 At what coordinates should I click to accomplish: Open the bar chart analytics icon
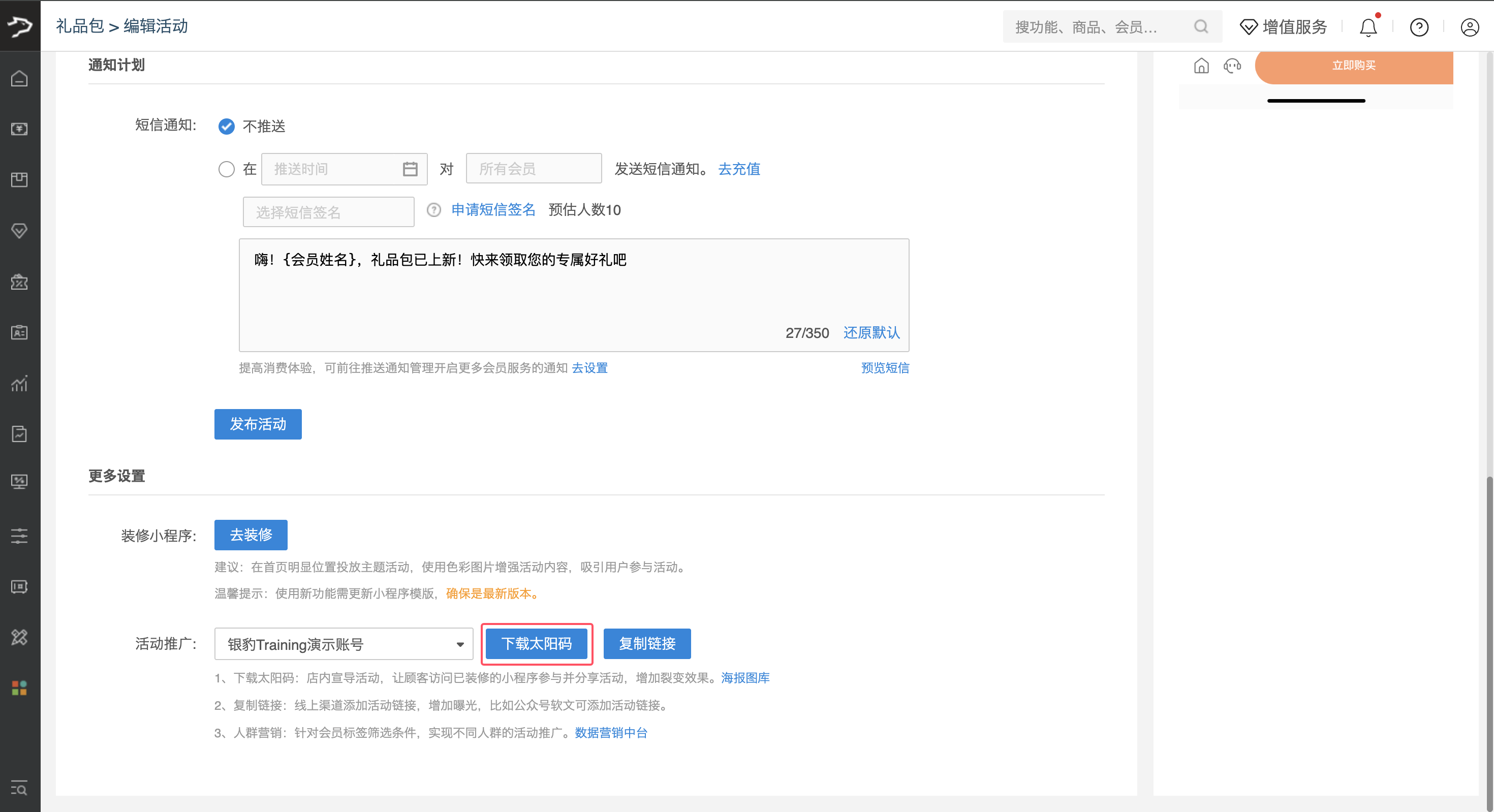tap(20, 383)
